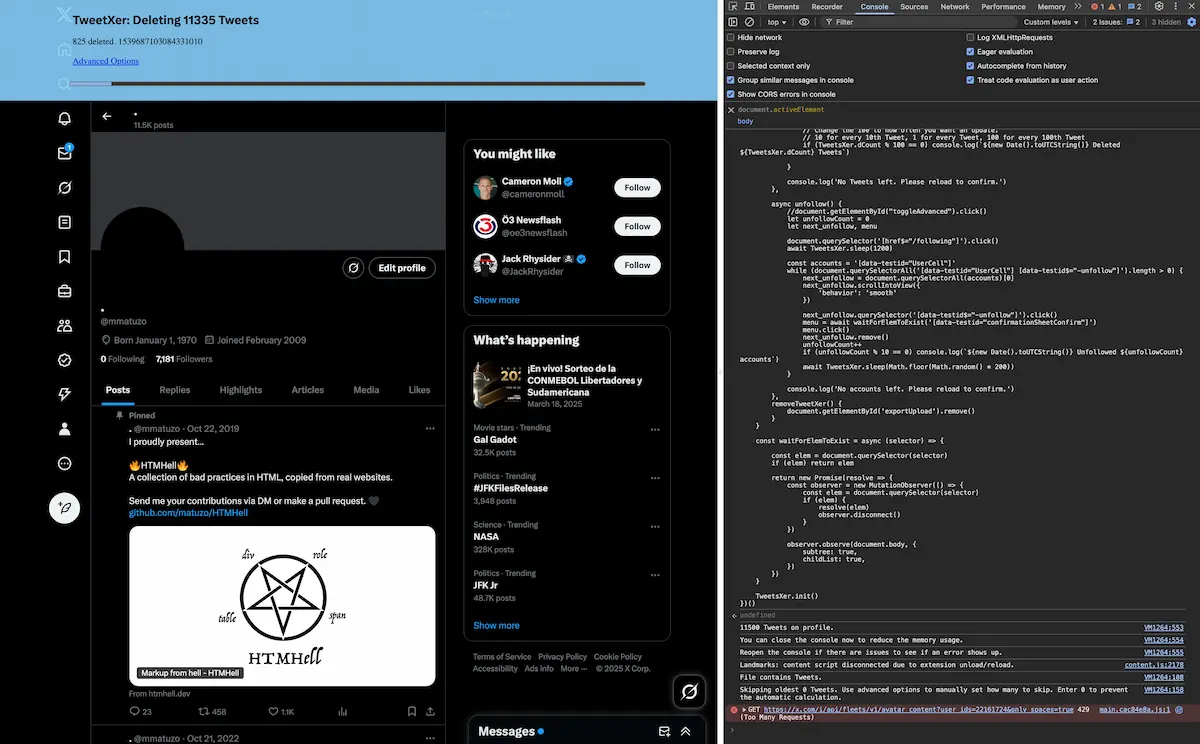The image size is (1200, 744).
Task: Open TweetXer Advanced Options link
Action: tap(106, 61)
